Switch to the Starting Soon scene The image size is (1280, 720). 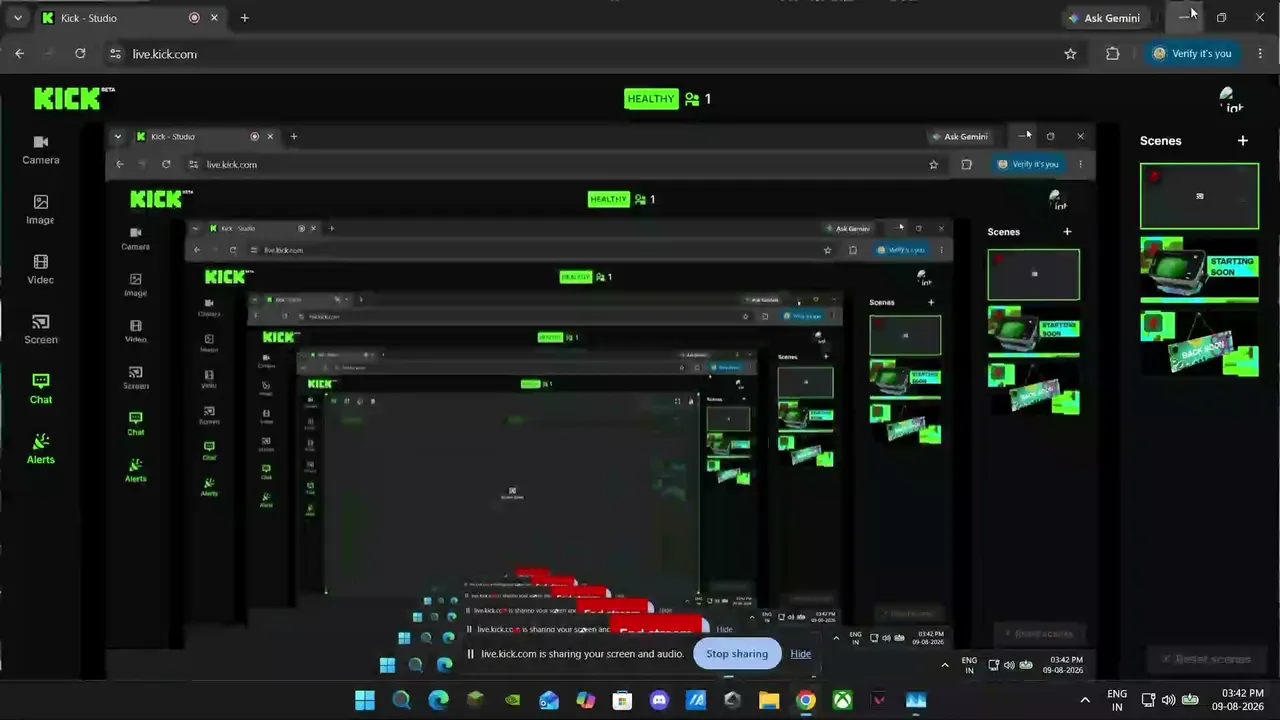1199,270
